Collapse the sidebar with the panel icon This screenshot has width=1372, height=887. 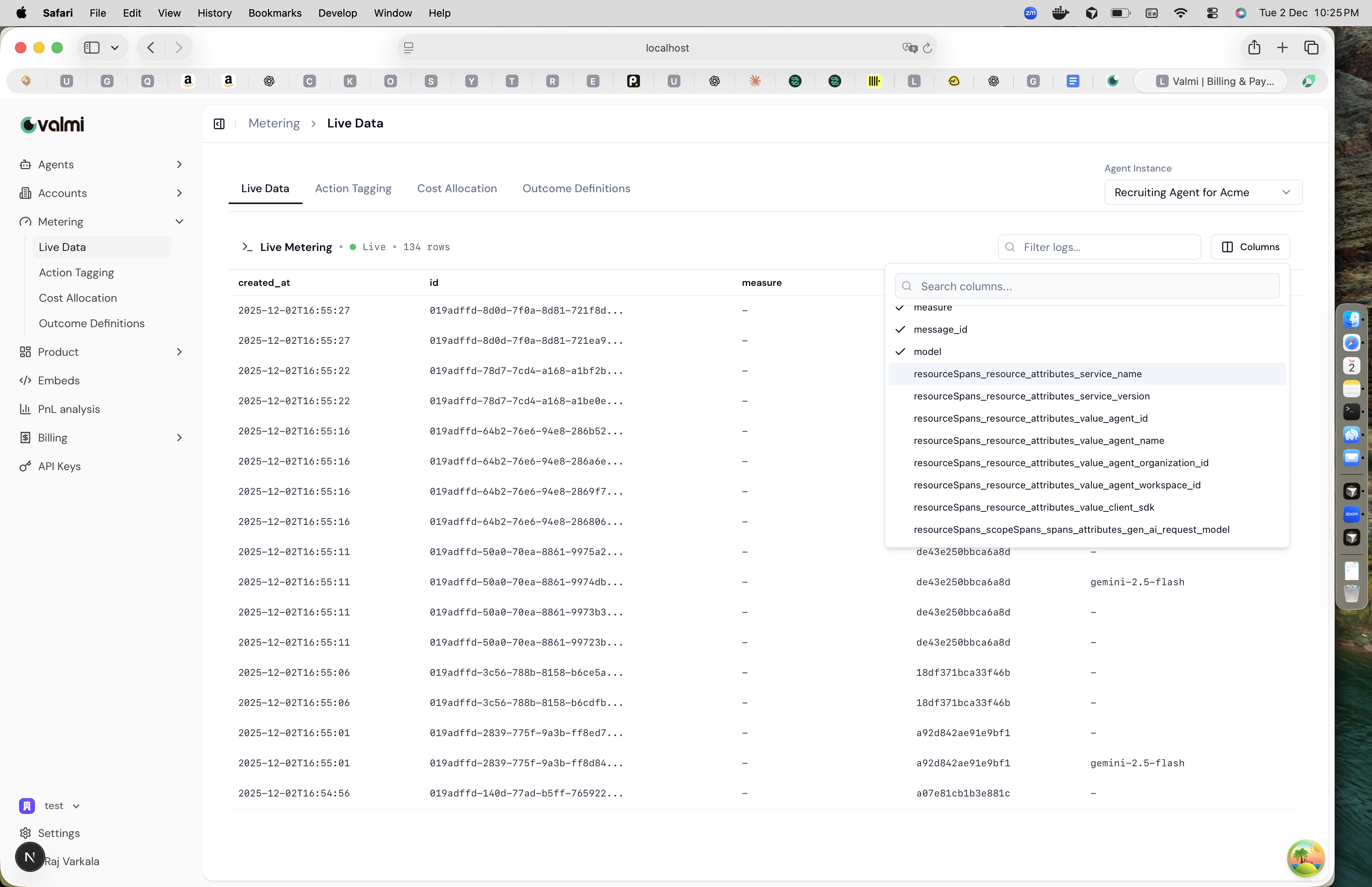pyautogui.click(x=219, y=123)
